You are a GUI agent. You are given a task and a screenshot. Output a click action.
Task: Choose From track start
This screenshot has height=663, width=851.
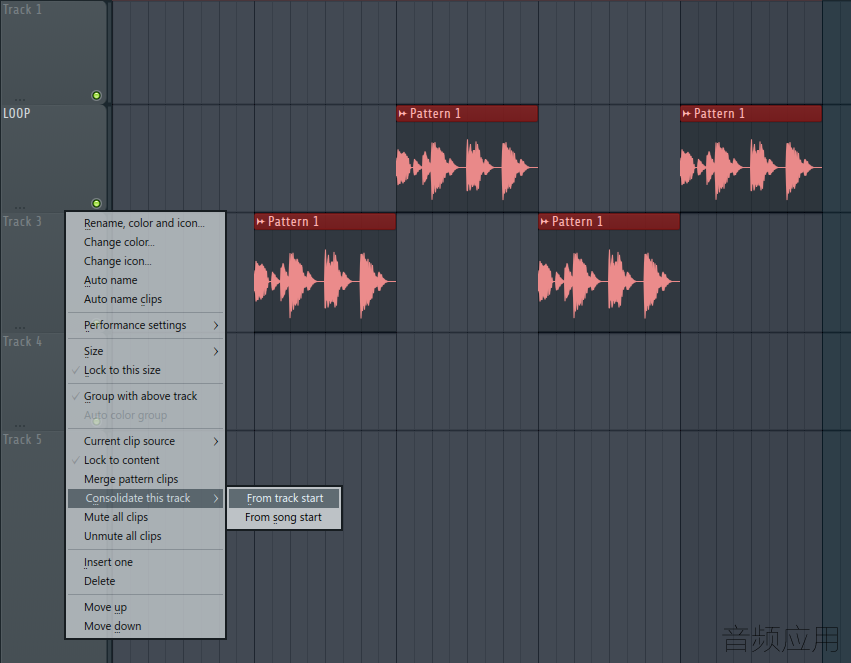tap(284, 498)
